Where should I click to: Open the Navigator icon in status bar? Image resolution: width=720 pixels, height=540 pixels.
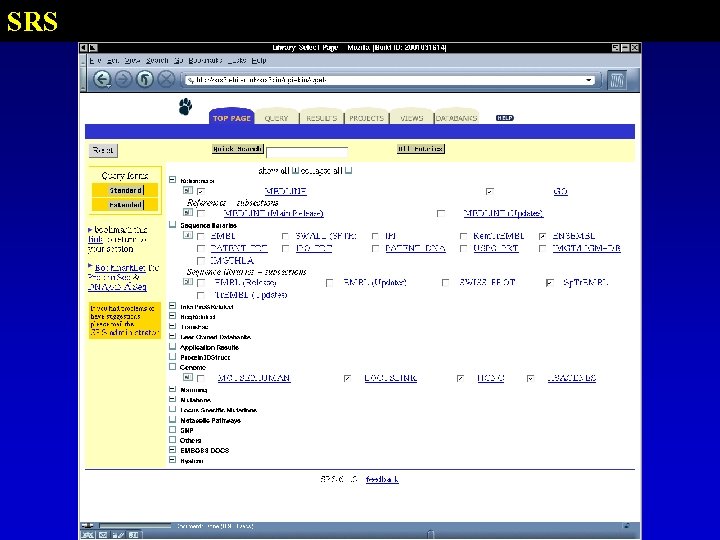89,535
